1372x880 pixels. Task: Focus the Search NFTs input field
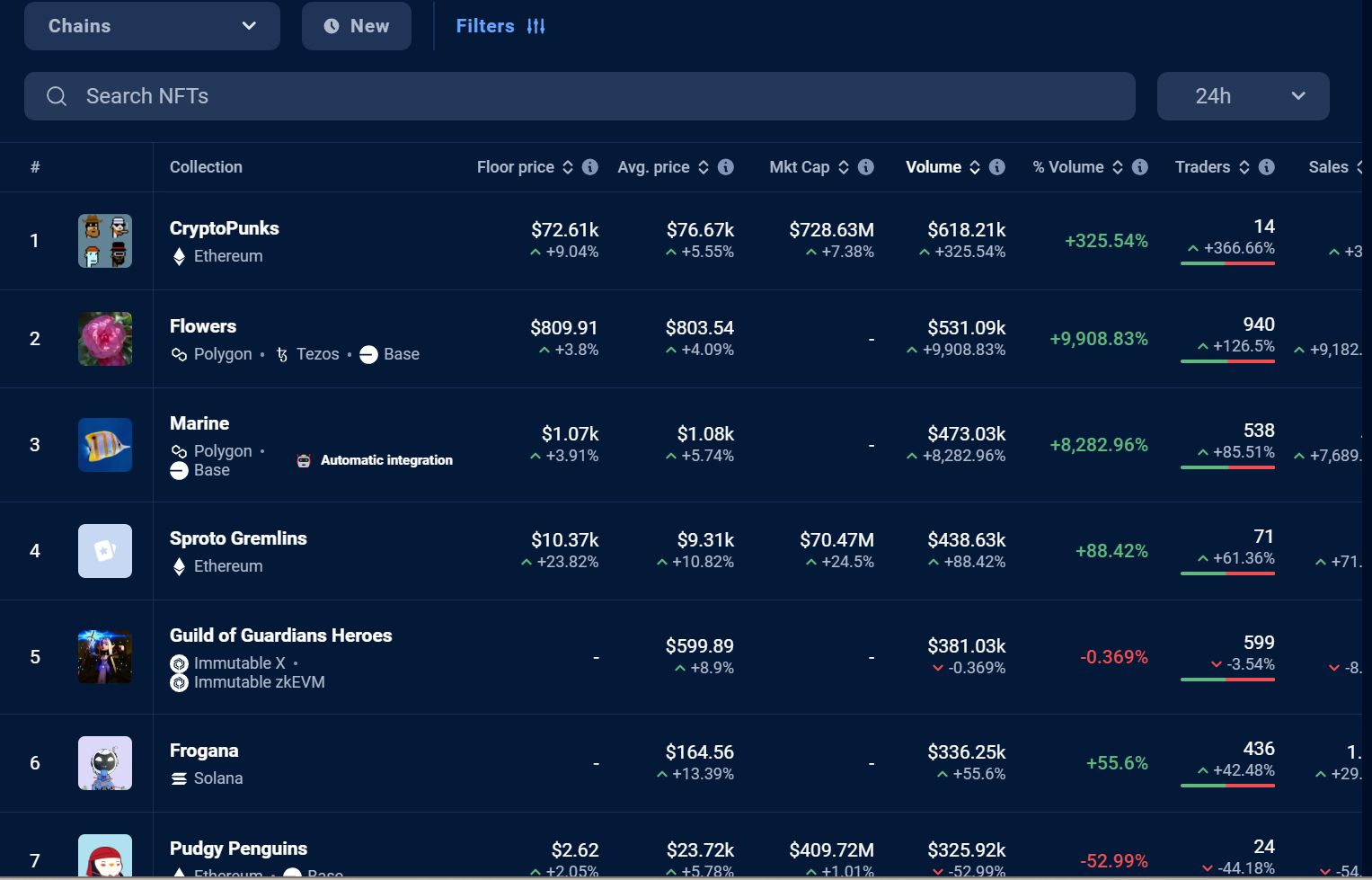click(580, 96)
